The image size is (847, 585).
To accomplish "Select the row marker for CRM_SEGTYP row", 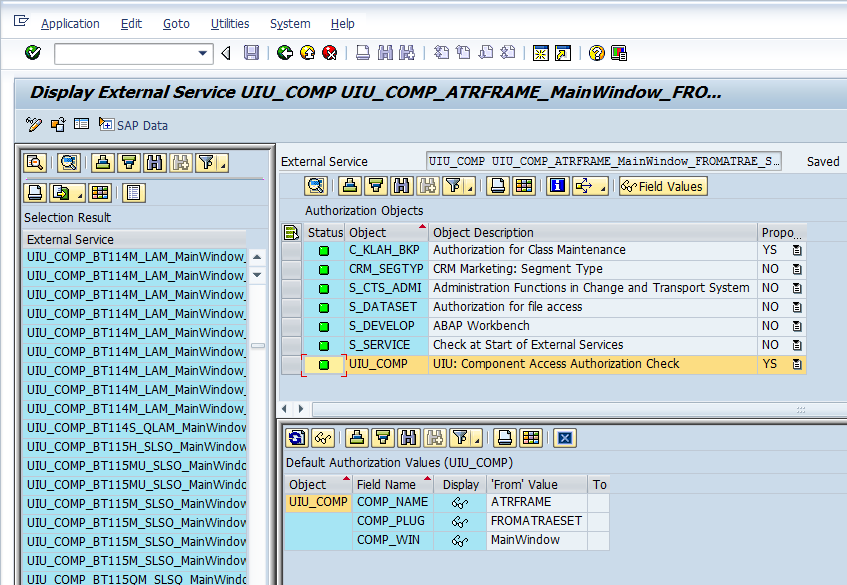I will click(292, 269).
